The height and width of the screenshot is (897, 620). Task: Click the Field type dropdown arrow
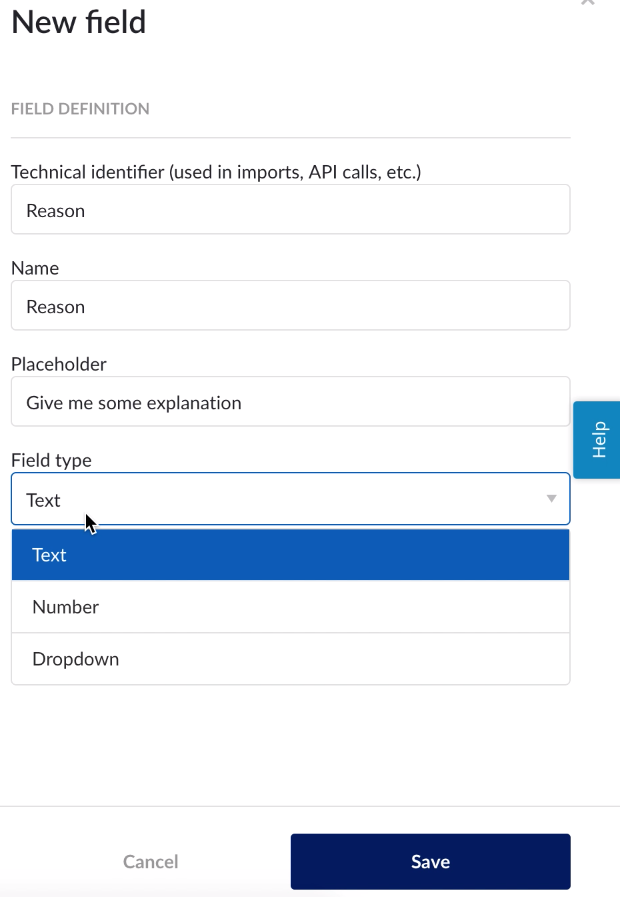(x=551, y=499)
